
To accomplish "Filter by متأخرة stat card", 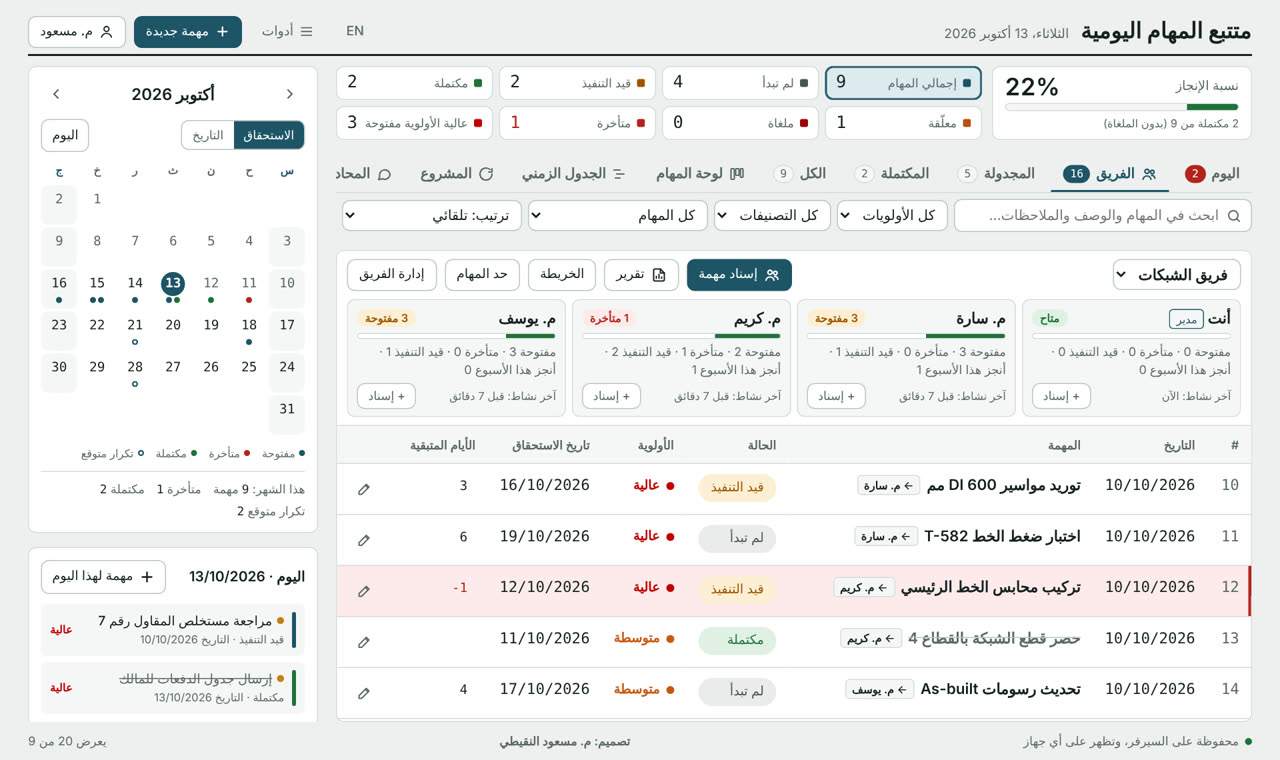I will point(578,123).
